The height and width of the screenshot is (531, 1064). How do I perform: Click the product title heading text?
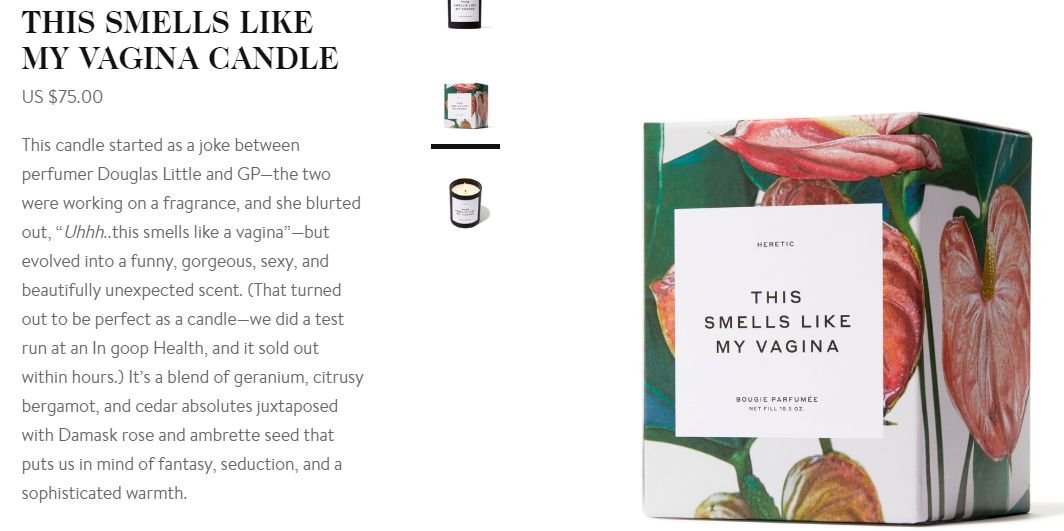(x=180, y=40)
